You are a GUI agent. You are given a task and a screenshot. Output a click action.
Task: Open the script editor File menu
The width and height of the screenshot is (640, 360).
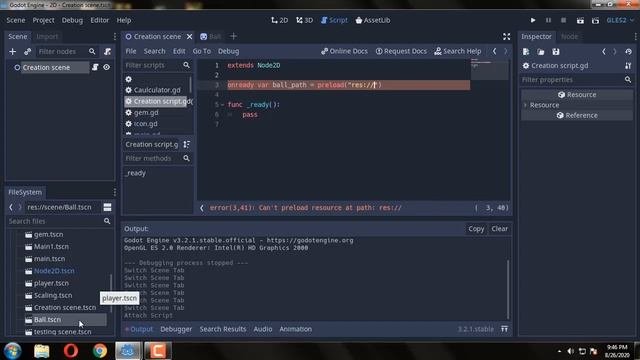coord(131,51)
